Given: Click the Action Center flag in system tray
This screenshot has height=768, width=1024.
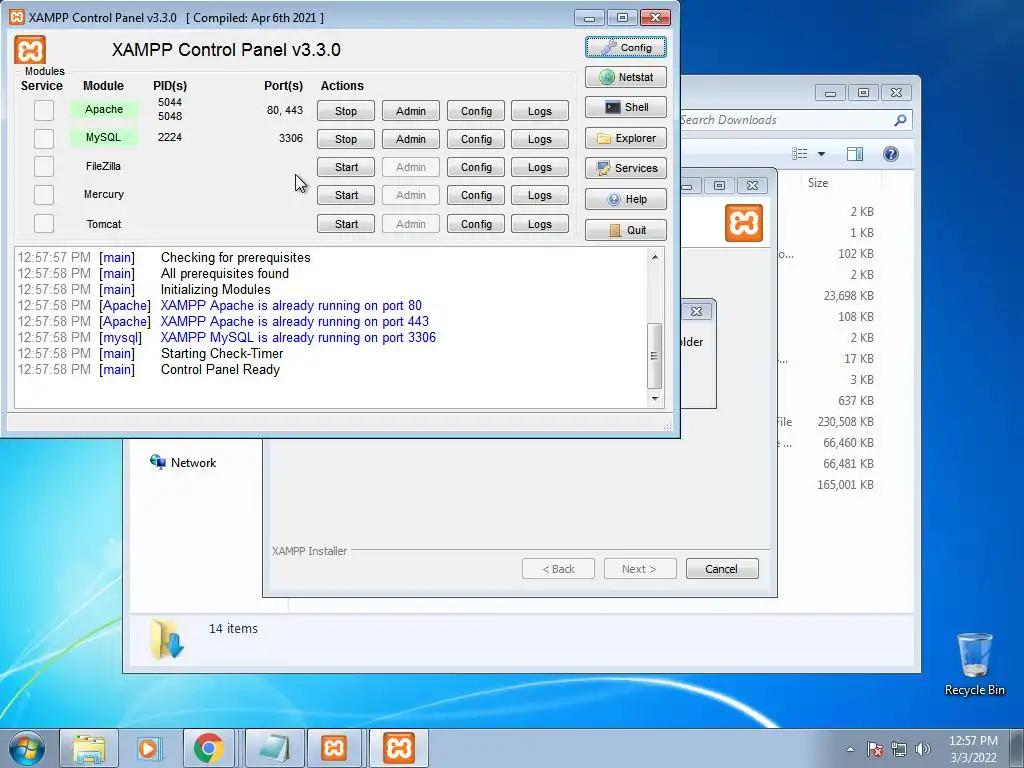Looking at the screenshot, I should 874,749.
